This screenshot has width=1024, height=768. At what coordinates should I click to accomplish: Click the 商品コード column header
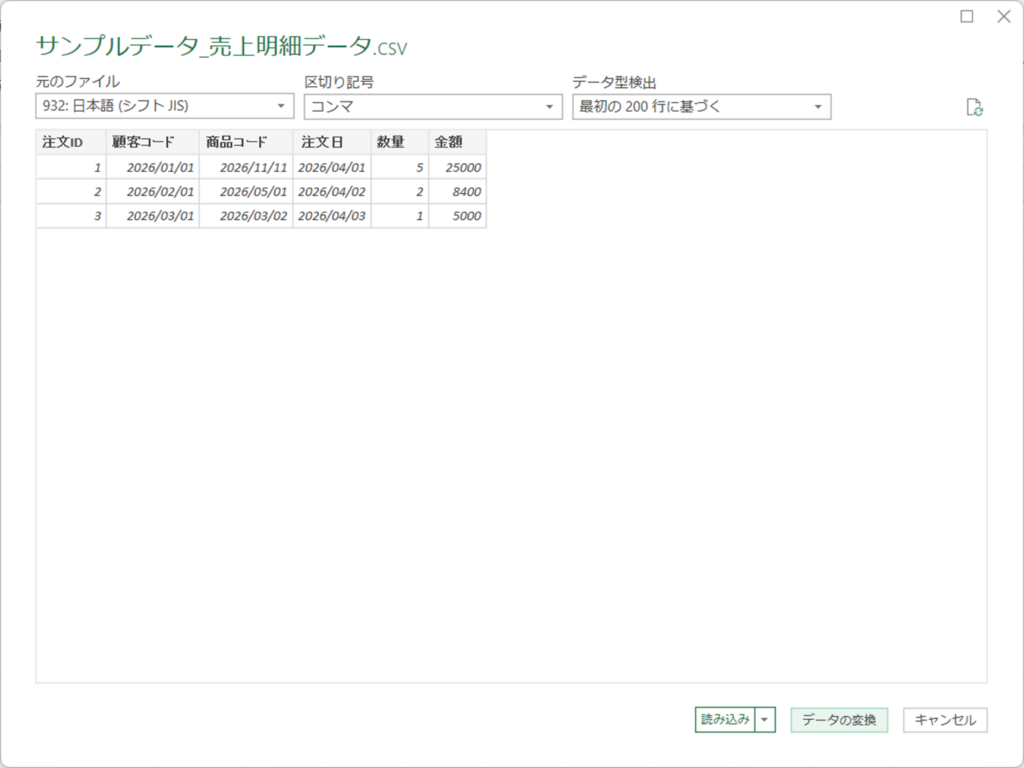pos(245,142)
